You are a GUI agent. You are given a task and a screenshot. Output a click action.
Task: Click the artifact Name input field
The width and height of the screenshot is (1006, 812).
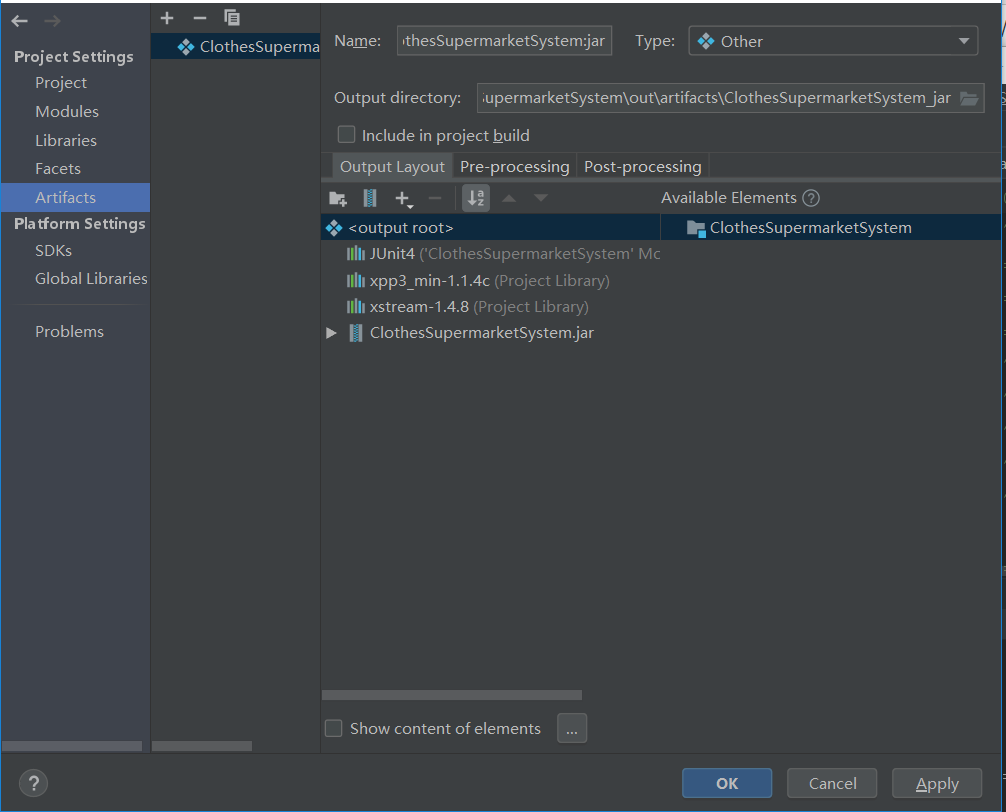pyautogui.click(x=504, y=41)
